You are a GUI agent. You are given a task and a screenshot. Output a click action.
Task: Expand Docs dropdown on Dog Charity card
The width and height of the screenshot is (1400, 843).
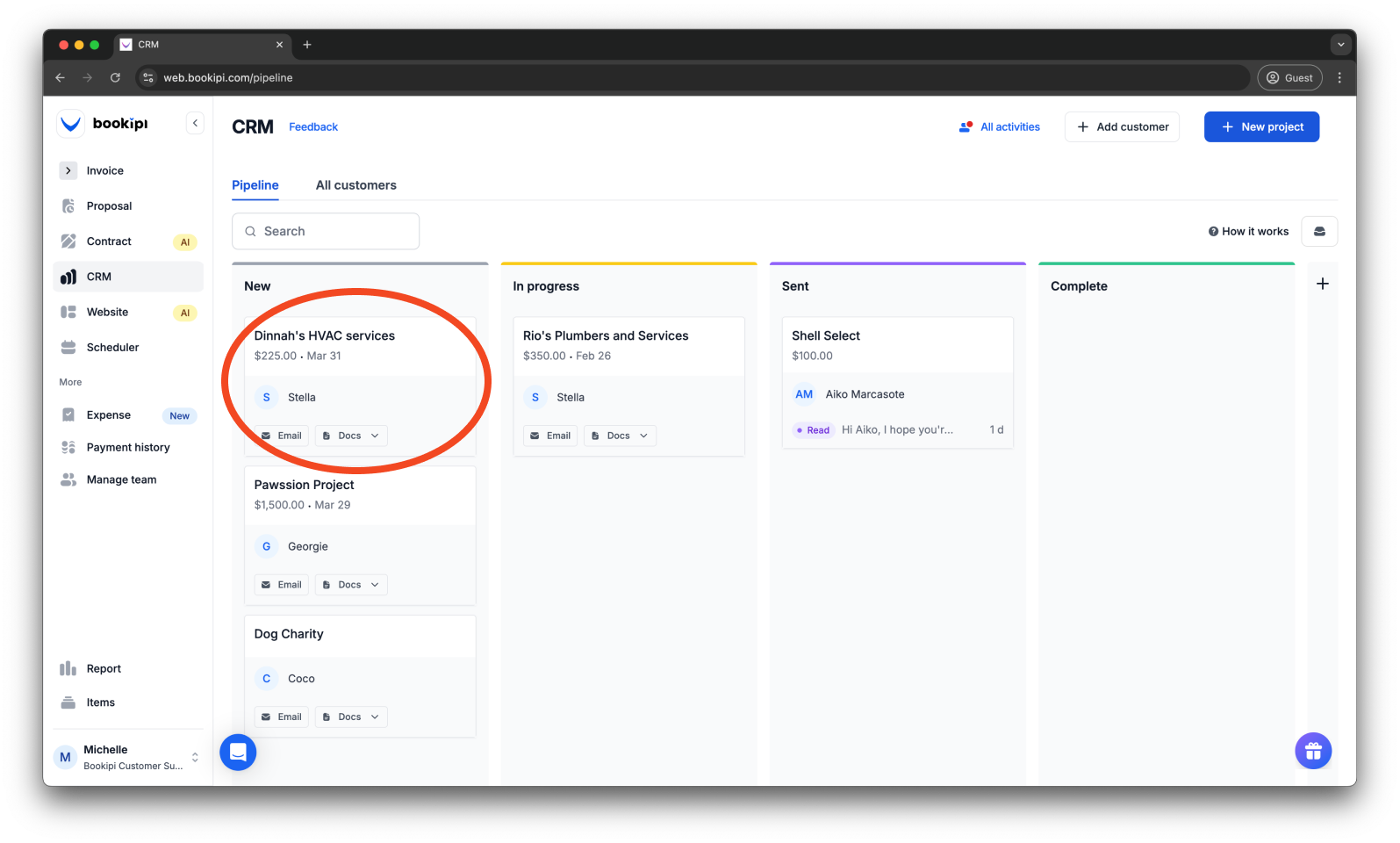coord(351,717)
